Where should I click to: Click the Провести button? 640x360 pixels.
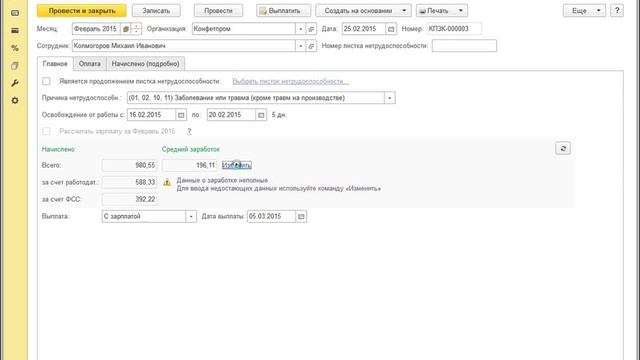tap(218, 11)
